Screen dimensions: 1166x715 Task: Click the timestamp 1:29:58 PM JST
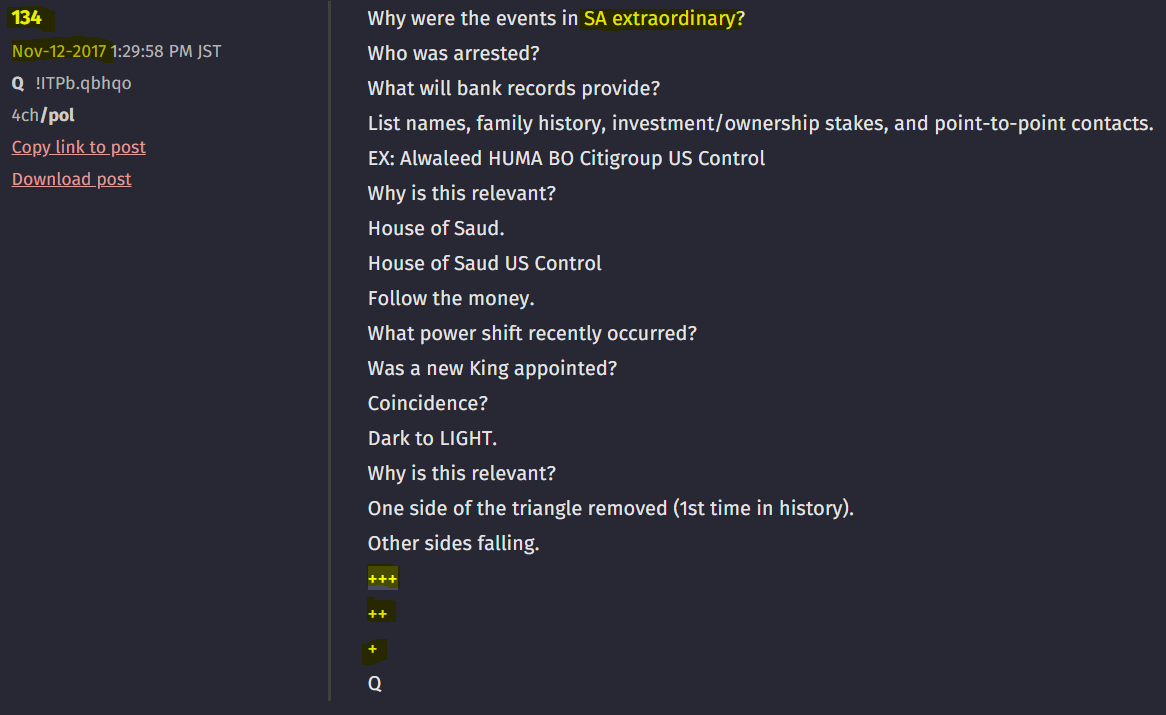(x=166, y=51)
